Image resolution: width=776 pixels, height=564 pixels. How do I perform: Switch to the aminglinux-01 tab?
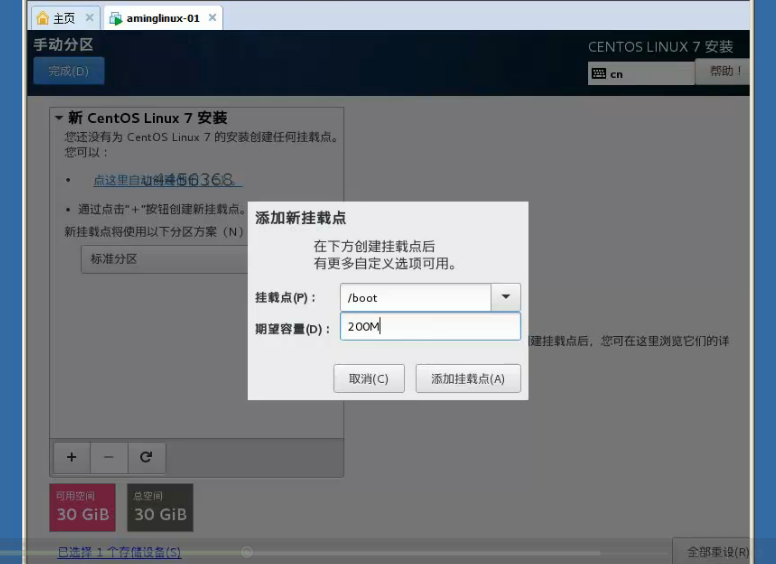[x=163, y=18]
